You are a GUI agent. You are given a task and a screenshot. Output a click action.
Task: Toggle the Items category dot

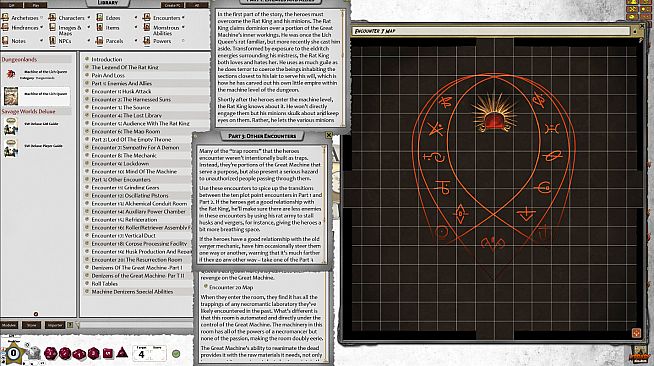tap(136, 27)
